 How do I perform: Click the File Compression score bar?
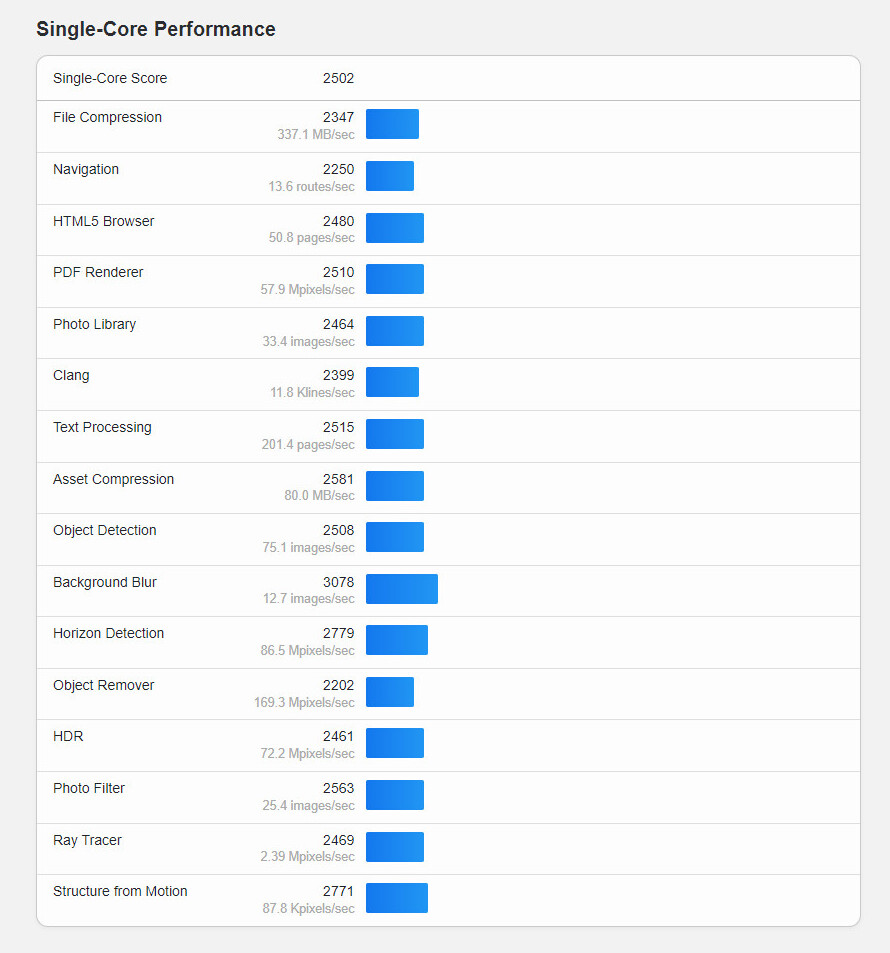pos(392,124)
